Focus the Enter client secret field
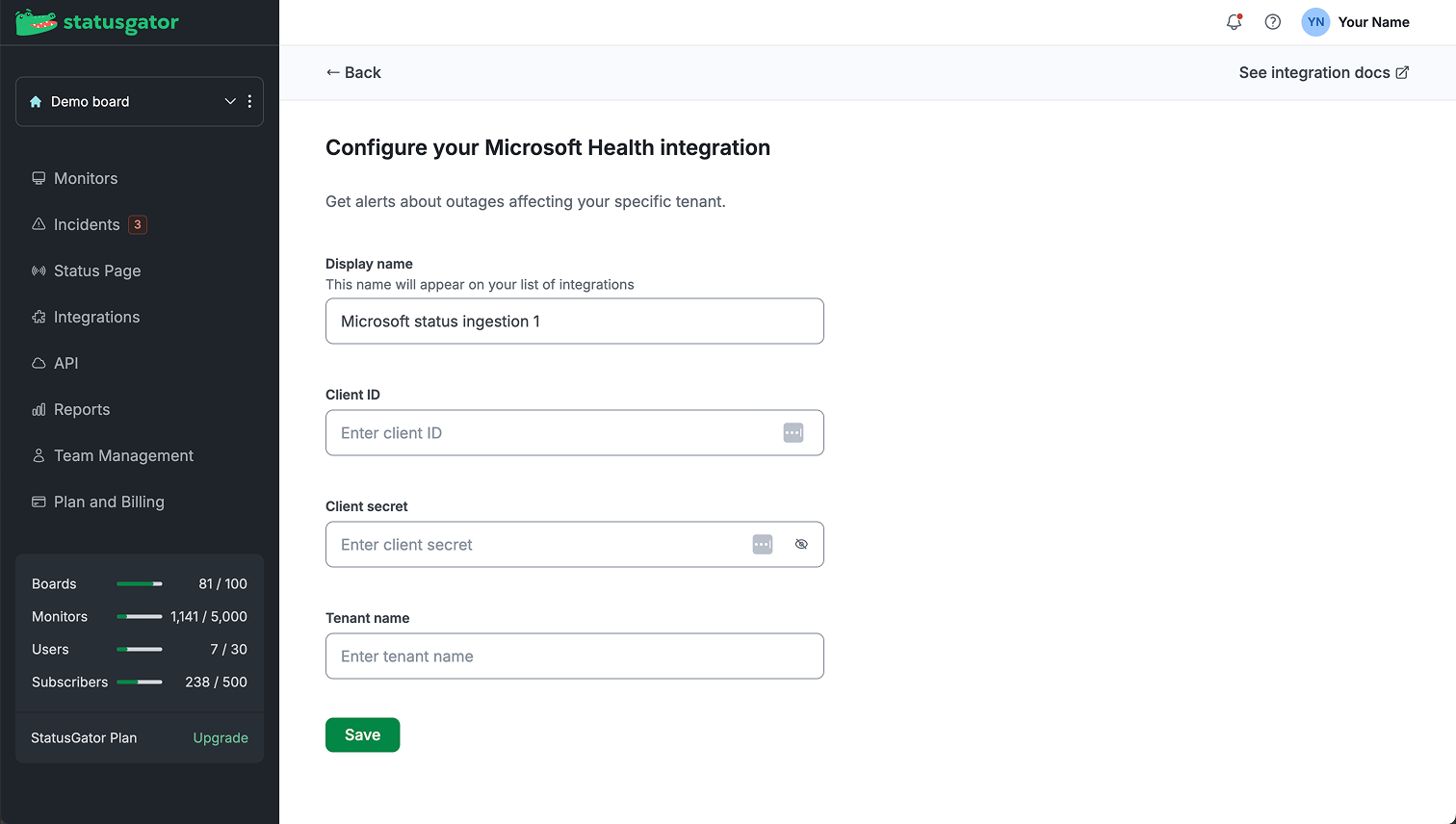Viewport: 1456px width, 824px height. pyautogui.click(x=575, y=544)
